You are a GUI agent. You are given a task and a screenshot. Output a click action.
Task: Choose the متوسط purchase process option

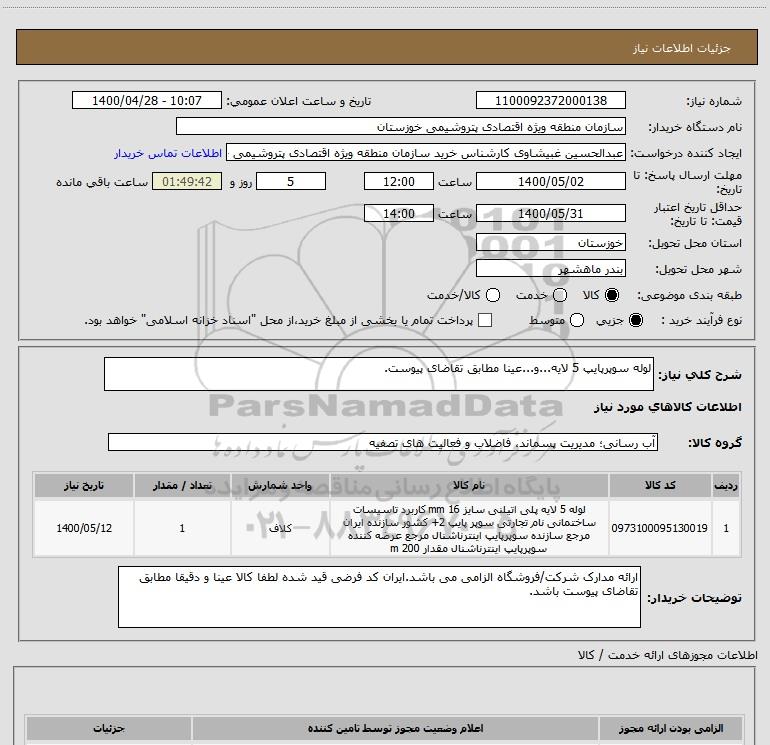click(x=577, y=320)
